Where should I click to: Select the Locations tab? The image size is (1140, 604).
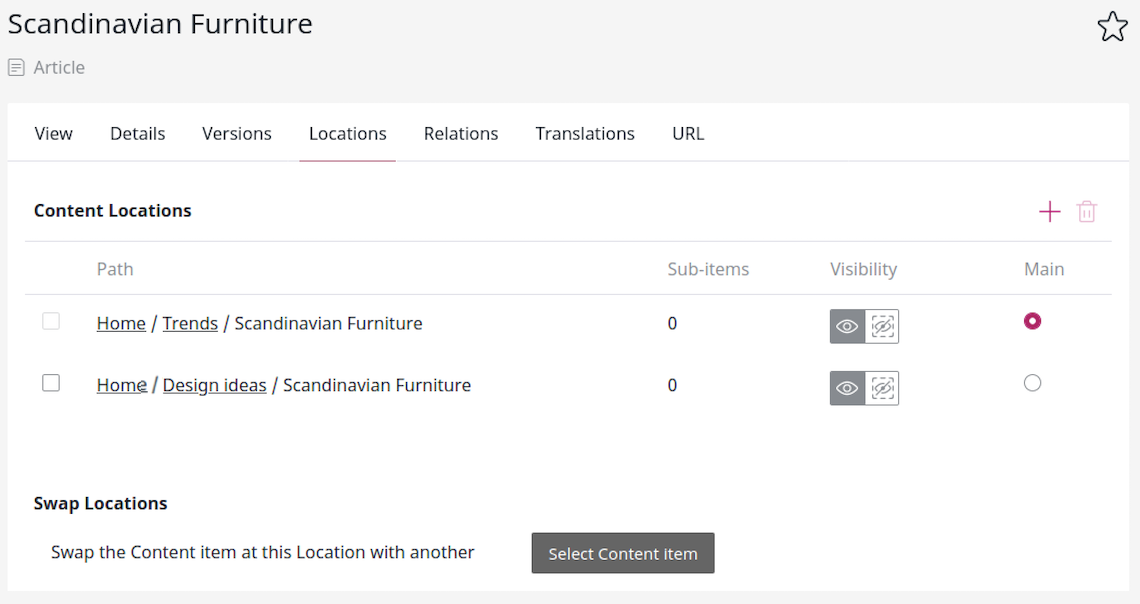point(348,134)
